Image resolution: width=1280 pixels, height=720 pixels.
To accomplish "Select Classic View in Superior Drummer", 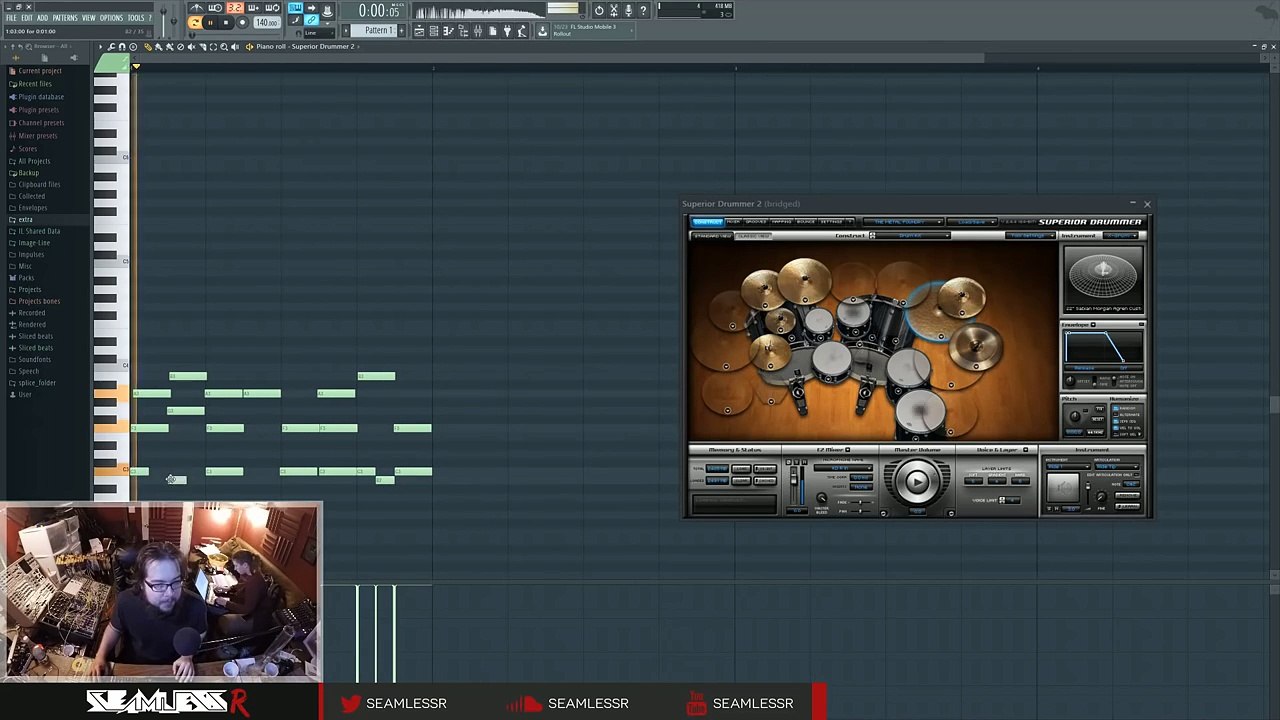I will point(754,236).
